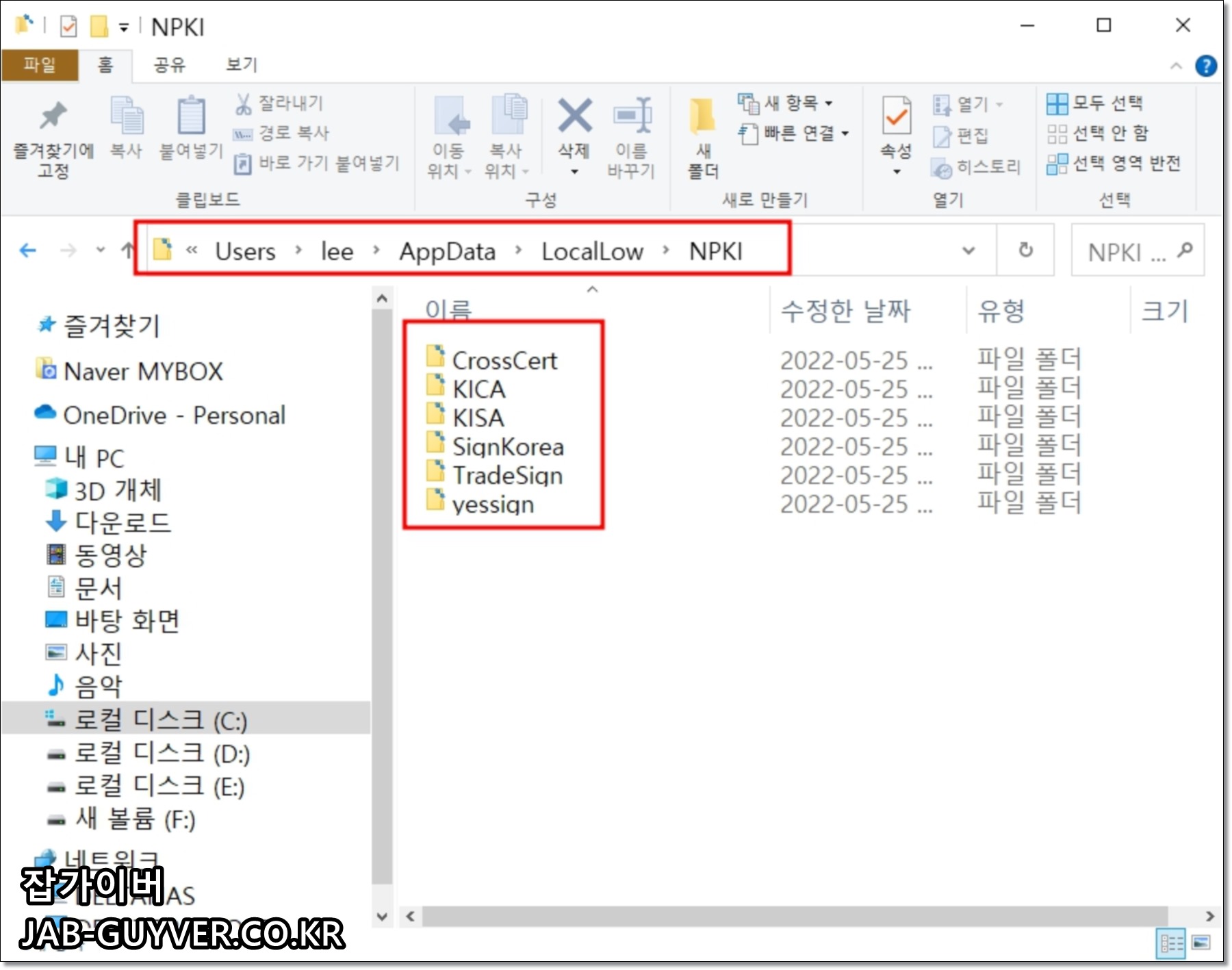Image resolution: width=1232 pixels, height=970 pixels.
Task: Invert the selection
Action: [1114, 163]
